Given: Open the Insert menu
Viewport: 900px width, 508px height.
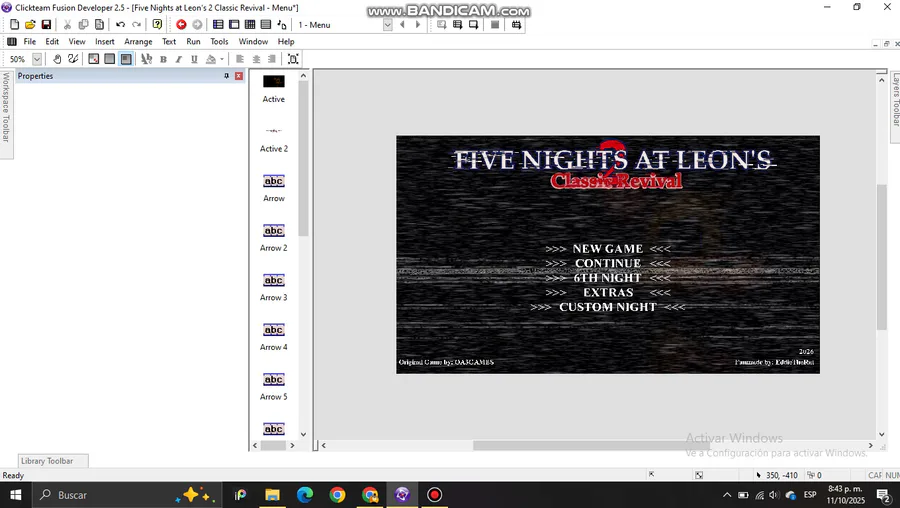Looking at the screenshot, I should pyautogui.click(x=104, y=41).
